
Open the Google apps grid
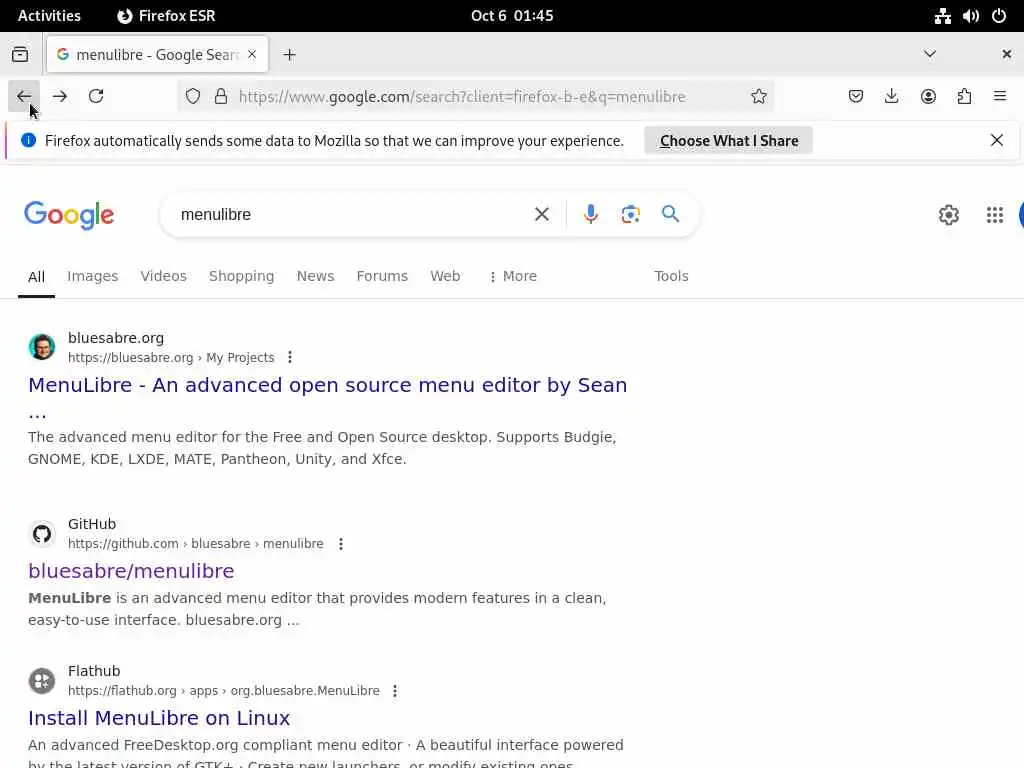click(x=995, y=215)
